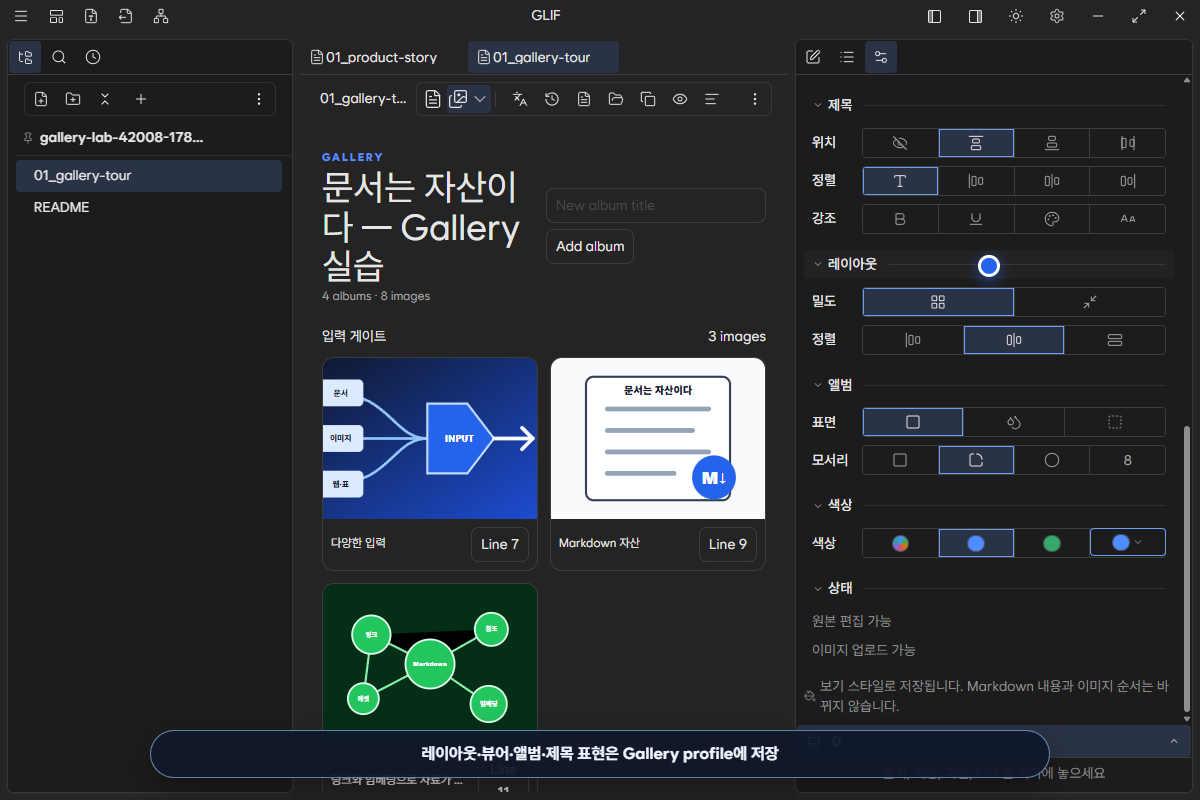
Task: Align title left in 제목 정렬 row
Action: (x=976, y=181)
